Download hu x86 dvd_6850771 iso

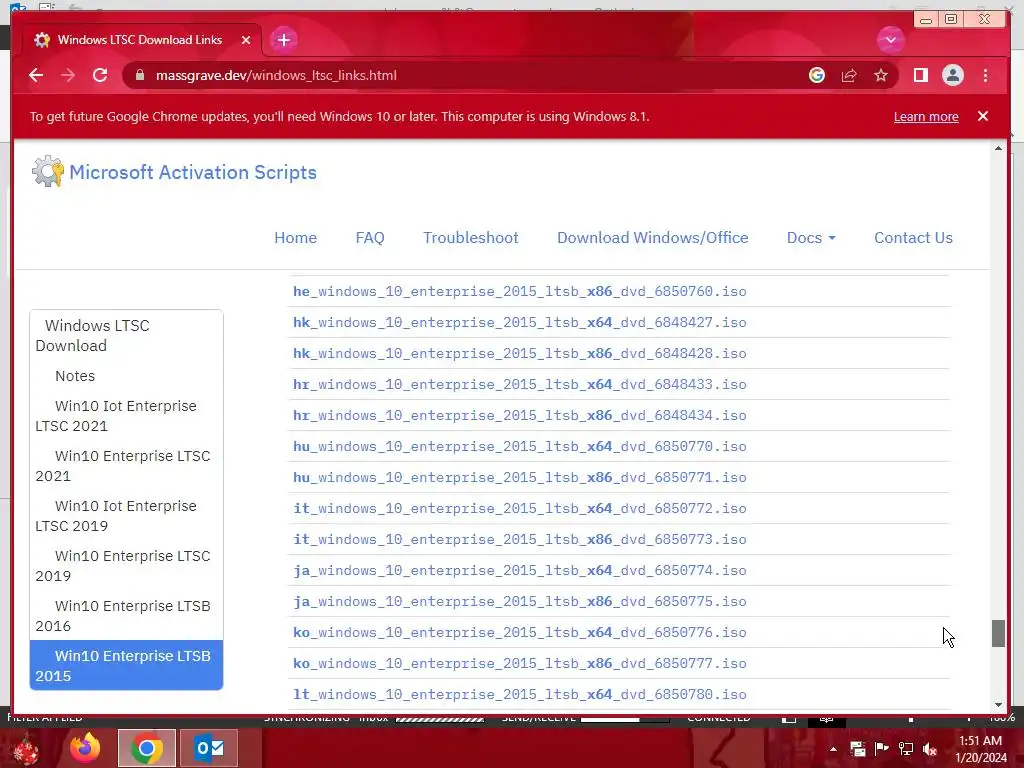[x=520, y=477]
